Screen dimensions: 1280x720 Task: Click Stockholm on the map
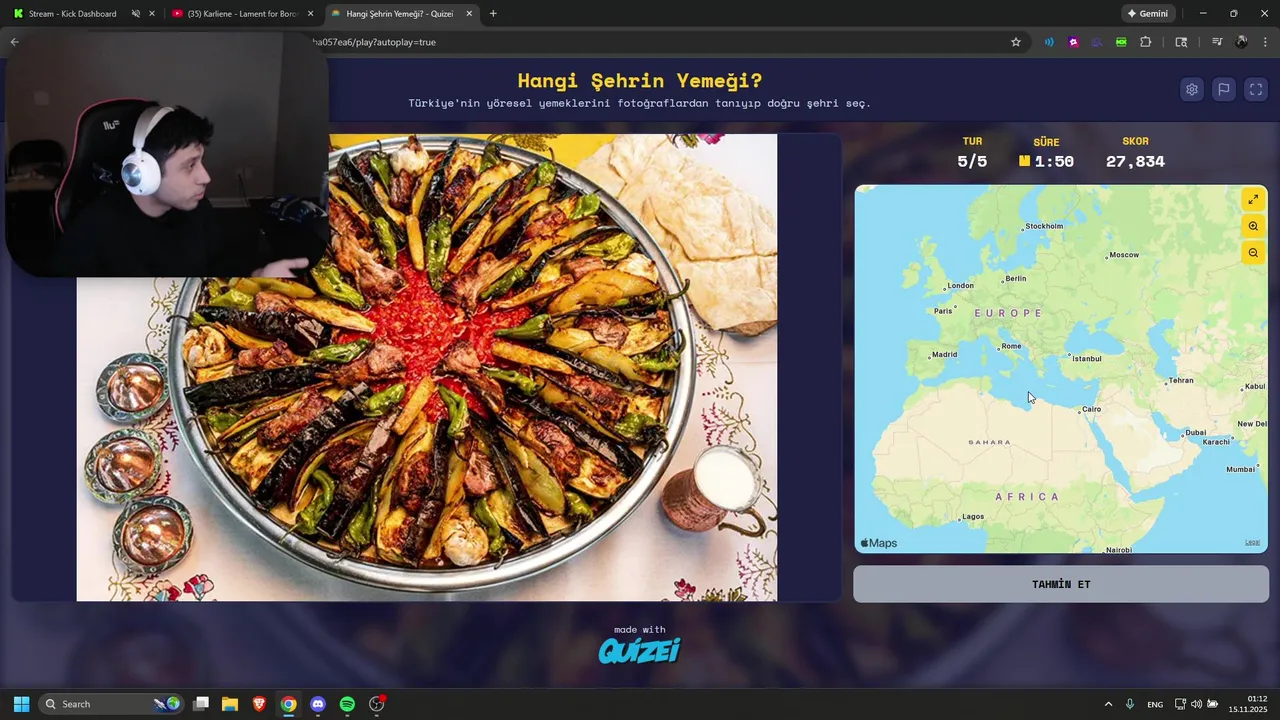point(1042,226)
